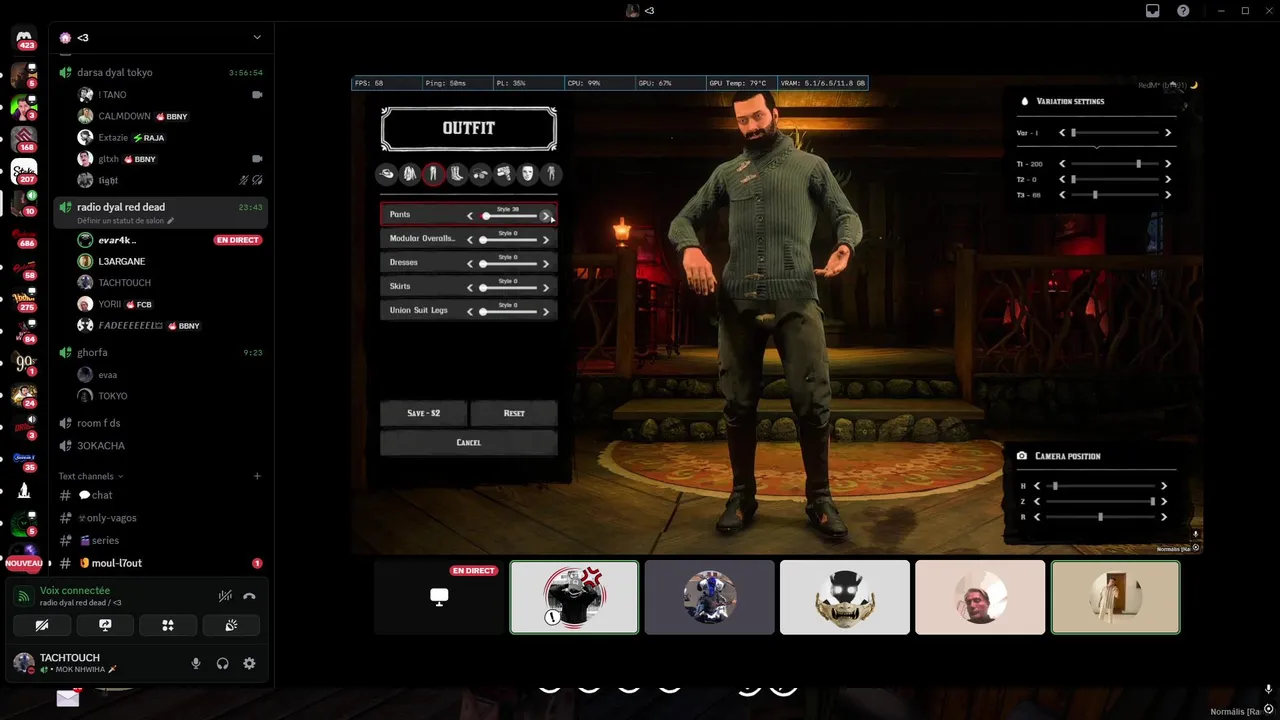Screen dimensions: 1280x720
Task: Disconnect from voice with the hang-up icon
Action: pyautogui.click(x=249, y=596)
